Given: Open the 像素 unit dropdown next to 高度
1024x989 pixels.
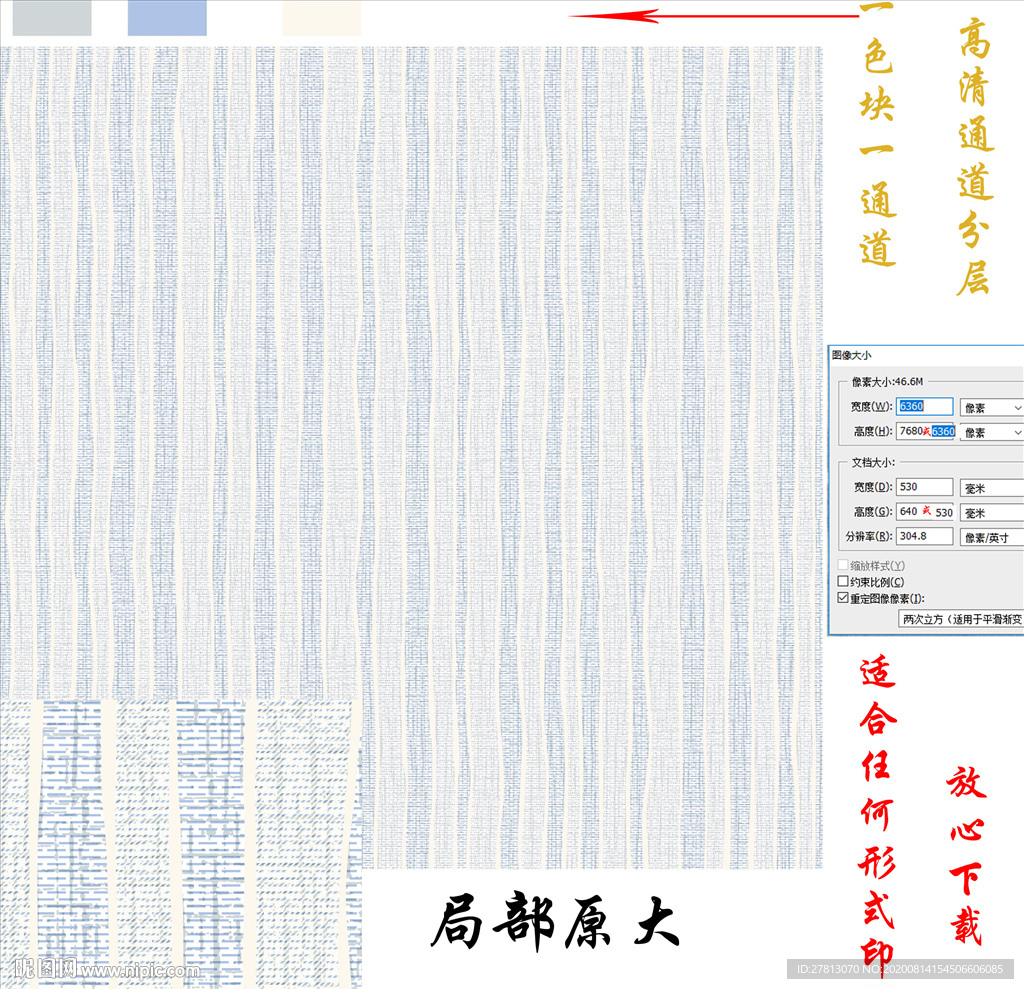Looking at the screenshot, I should [990, 433].
